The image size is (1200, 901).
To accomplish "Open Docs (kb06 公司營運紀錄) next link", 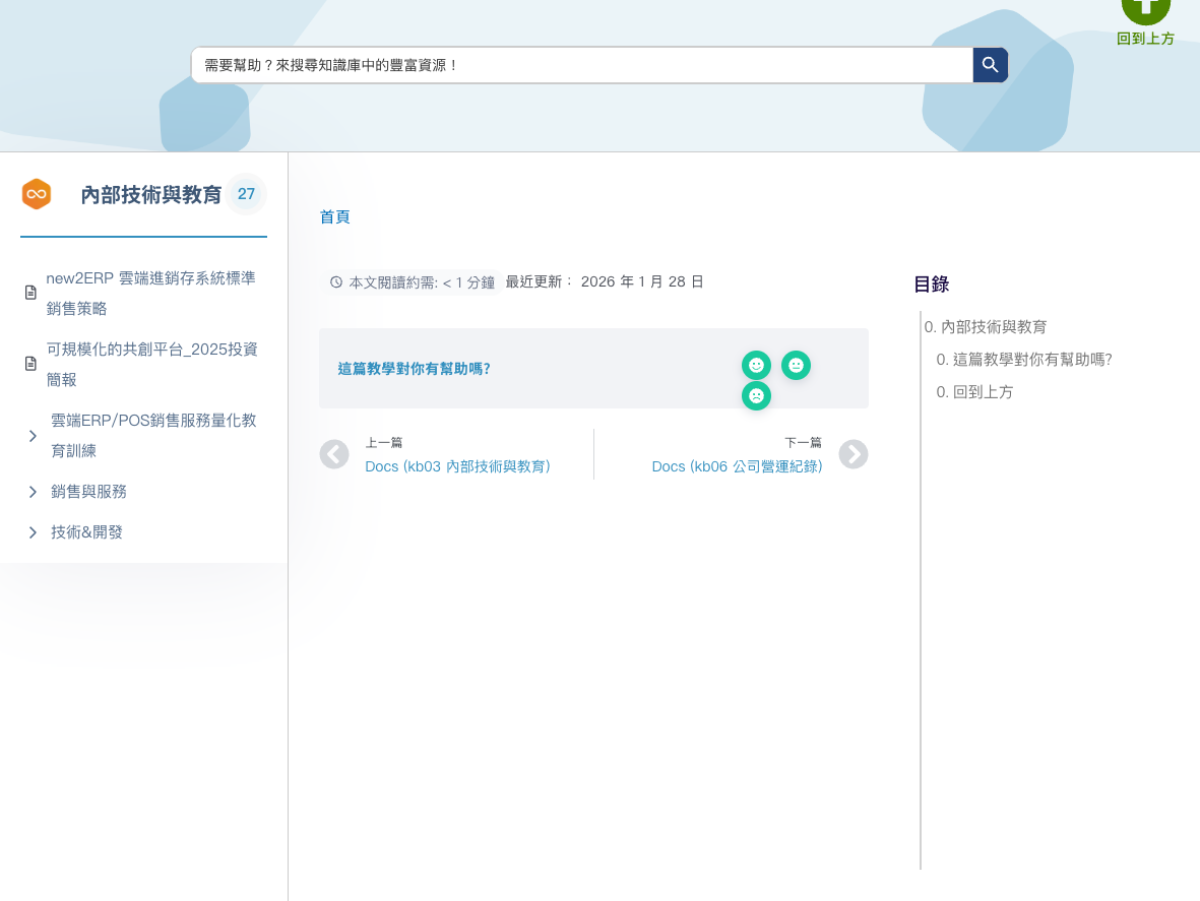I will (736, 467).
